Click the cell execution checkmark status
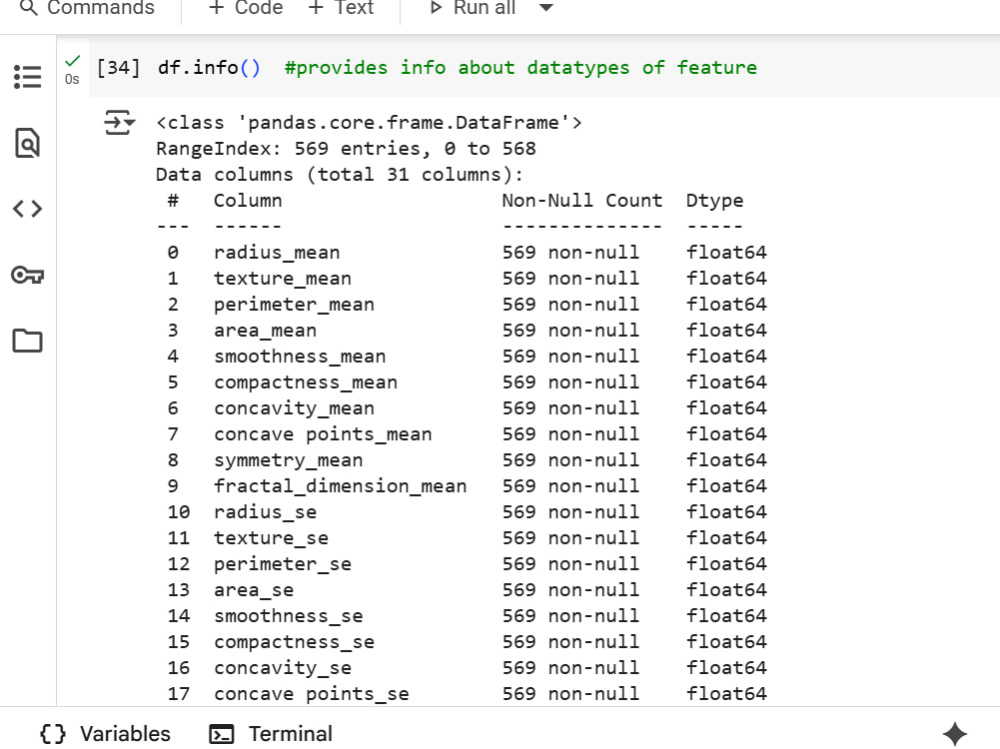 tap(73, 61)
